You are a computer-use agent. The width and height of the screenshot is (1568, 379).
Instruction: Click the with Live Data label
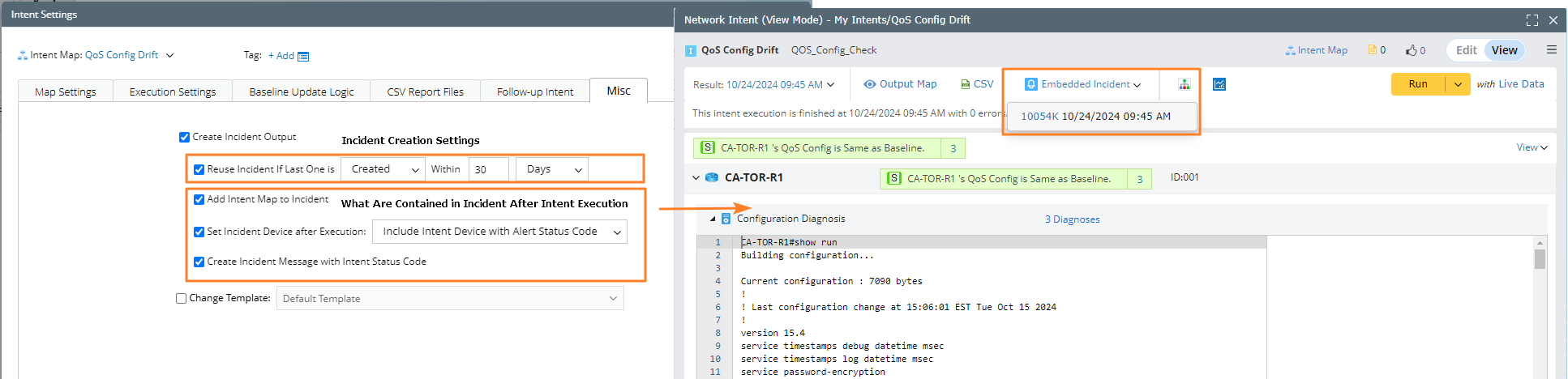click(x=1510, y=84)
